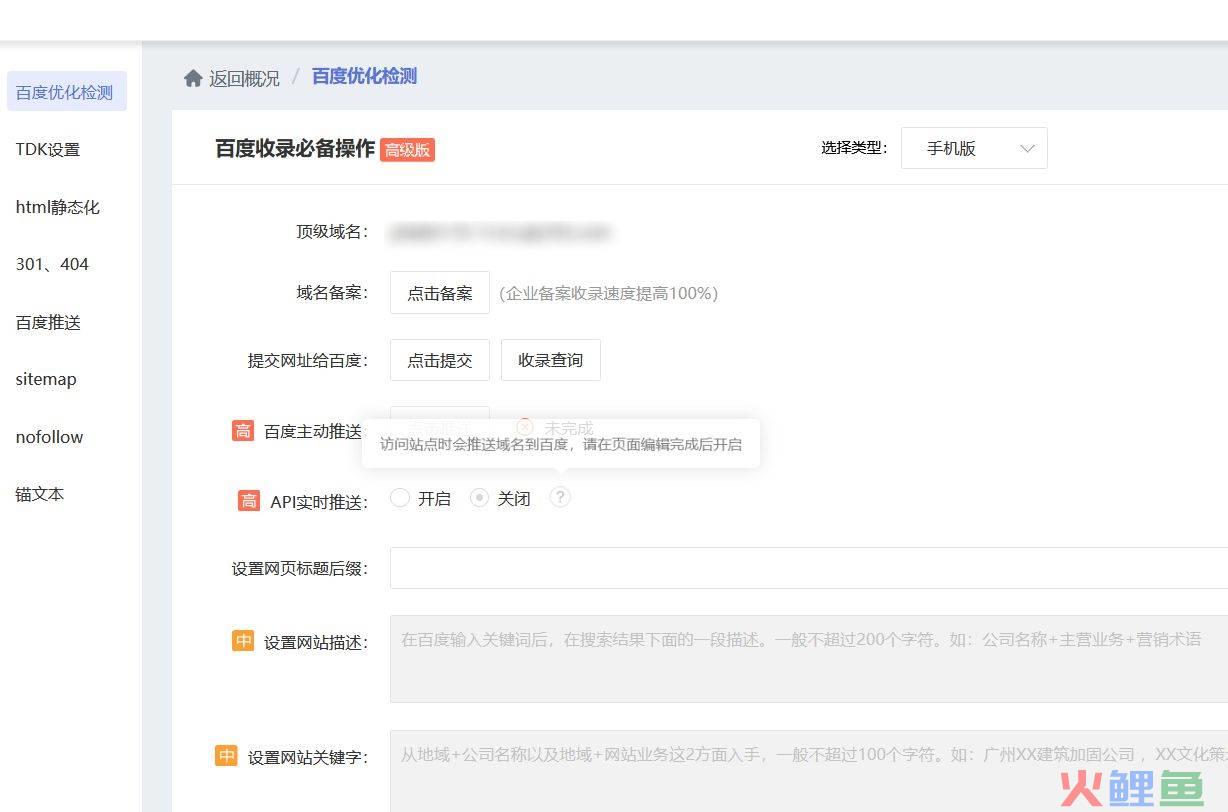Click the 中 badge beside 设置网站关键字
The width and height of the screenshot is (1228, 812).
(x=227, y=756)
